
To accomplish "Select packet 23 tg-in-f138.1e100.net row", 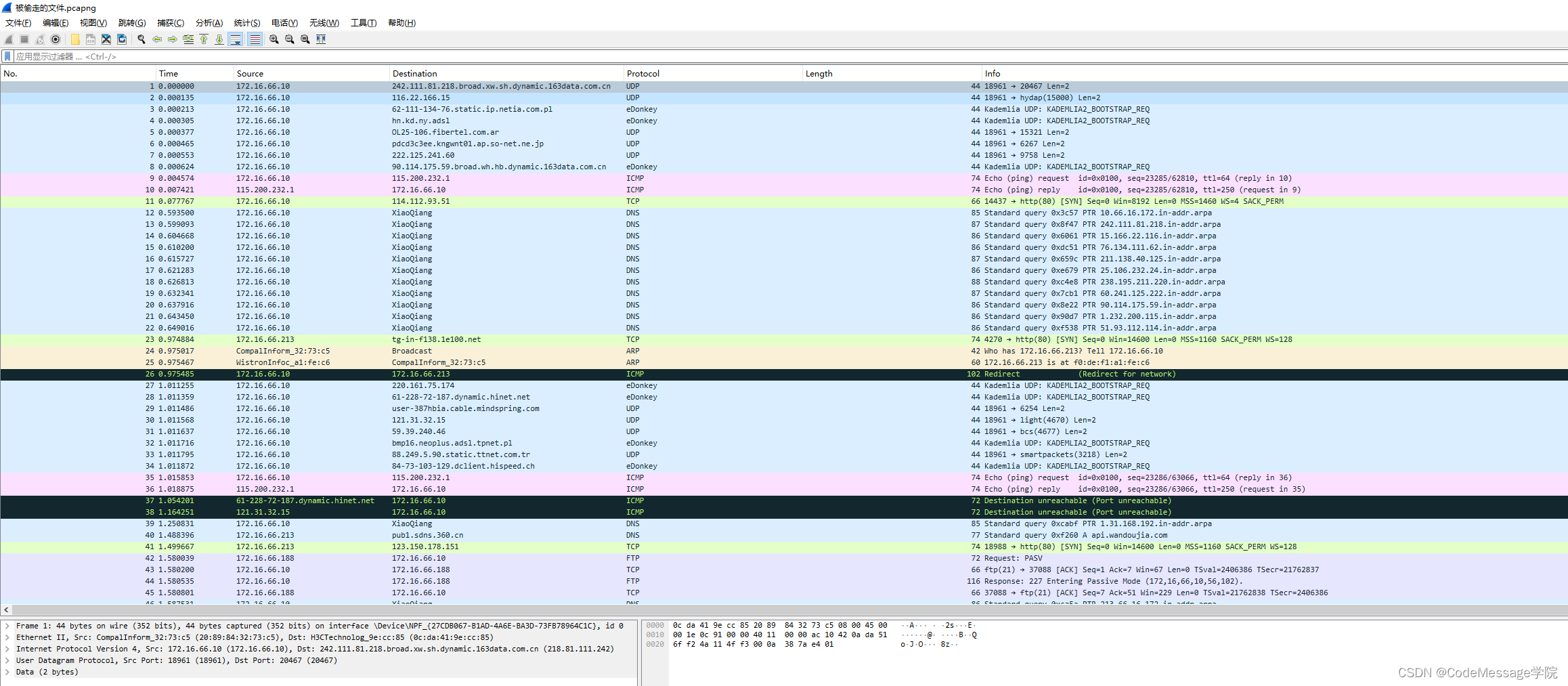I will pyautogui.click(x=784, y=340).
